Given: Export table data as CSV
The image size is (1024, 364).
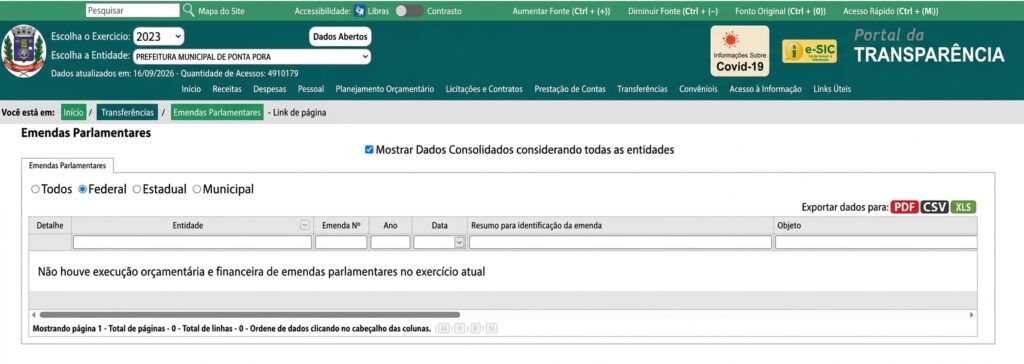Looking at the screenshot, I should pos(935,207).
